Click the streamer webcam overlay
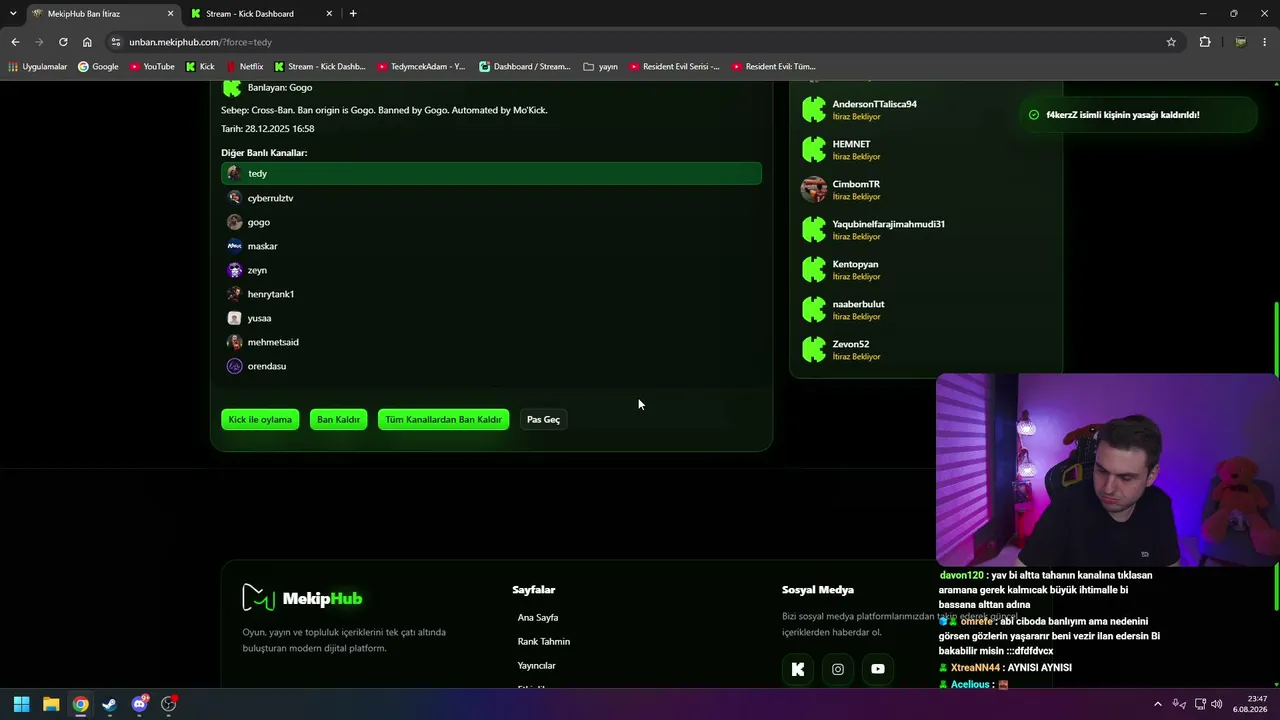Image resolution: width=1280 pixels, height=720 pixels. (1107, 470)
